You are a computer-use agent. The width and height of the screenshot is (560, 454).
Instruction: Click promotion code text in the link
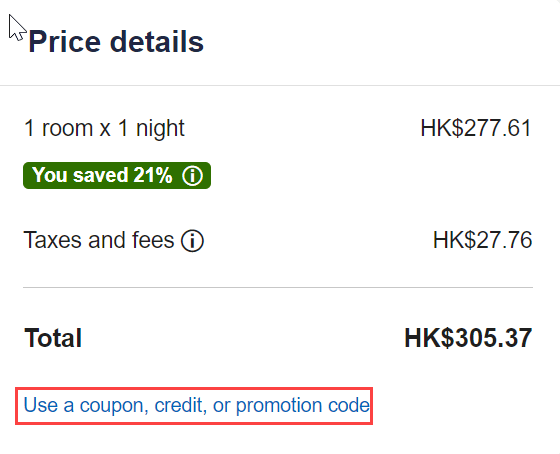pyautogui.click(x=303, y=406)
